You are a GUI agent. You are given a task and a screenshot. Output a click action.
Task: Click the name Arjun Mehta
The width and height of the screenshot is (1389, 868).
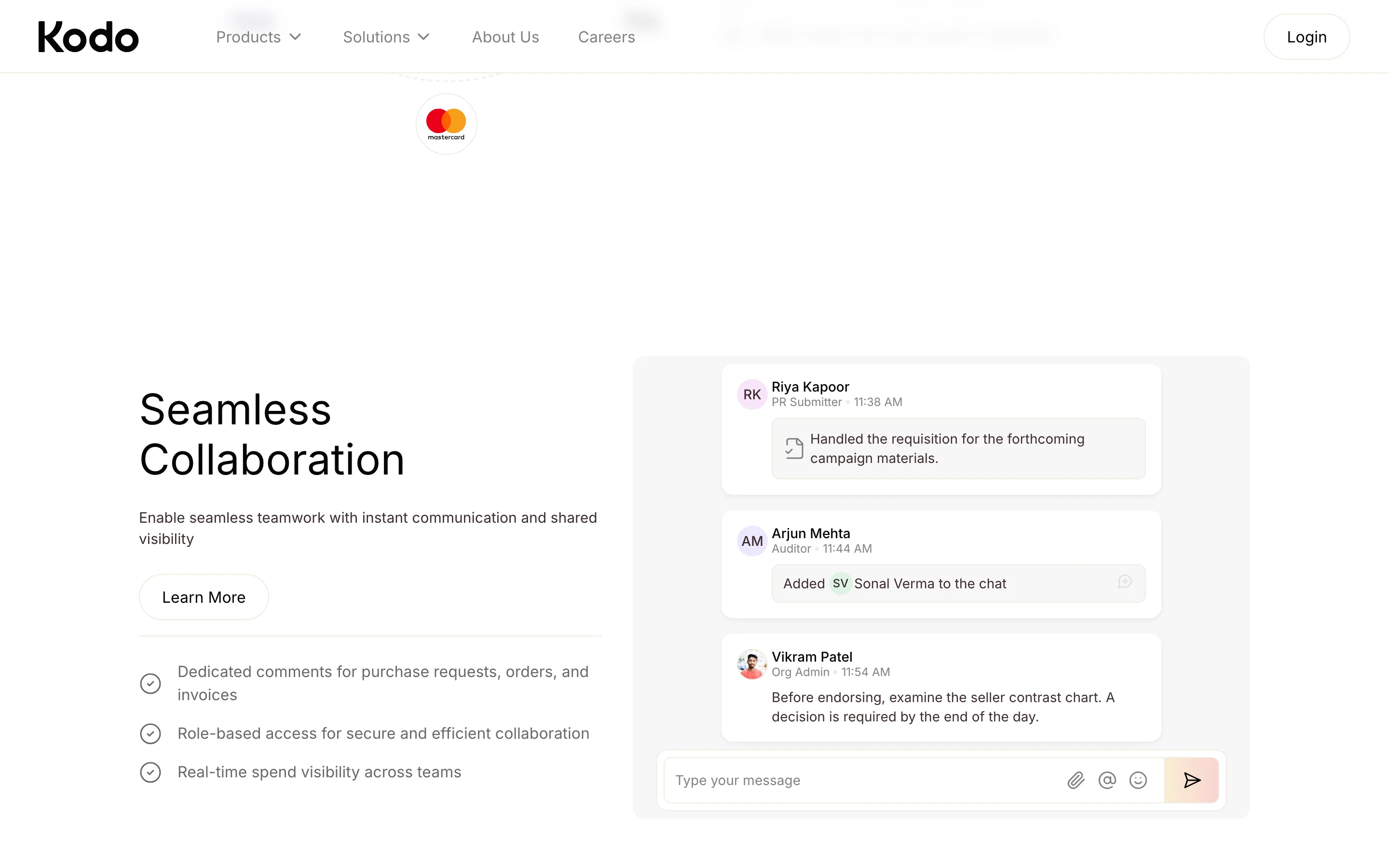point(810,533)
